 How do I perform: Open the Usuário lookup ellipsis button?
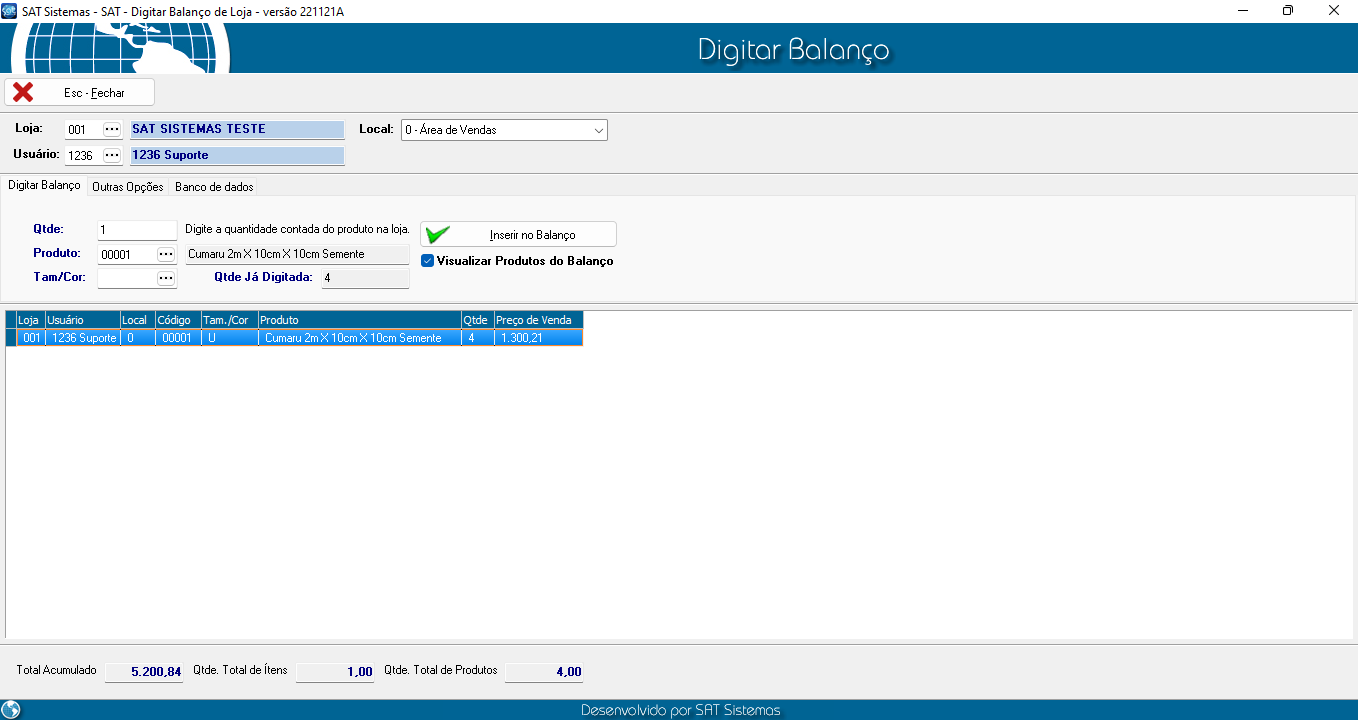coord(112,155)
